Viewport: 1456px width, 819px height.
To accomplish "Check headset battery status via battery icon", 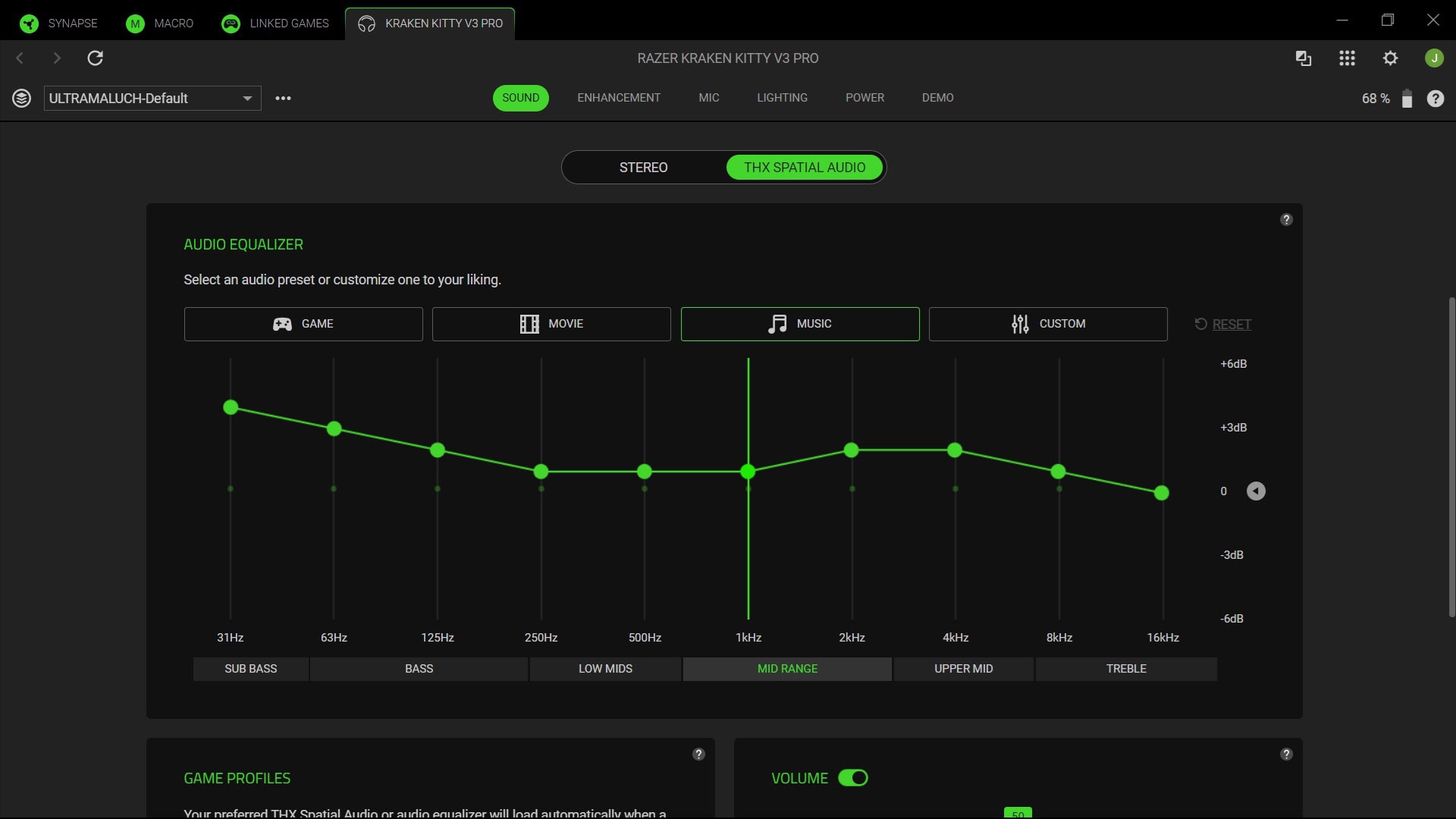I will (1407, 99).
